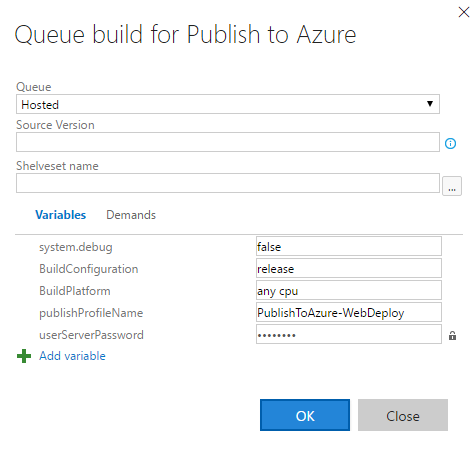Edit the system.debug value field

pyautogui.click(x=349, y=246)
